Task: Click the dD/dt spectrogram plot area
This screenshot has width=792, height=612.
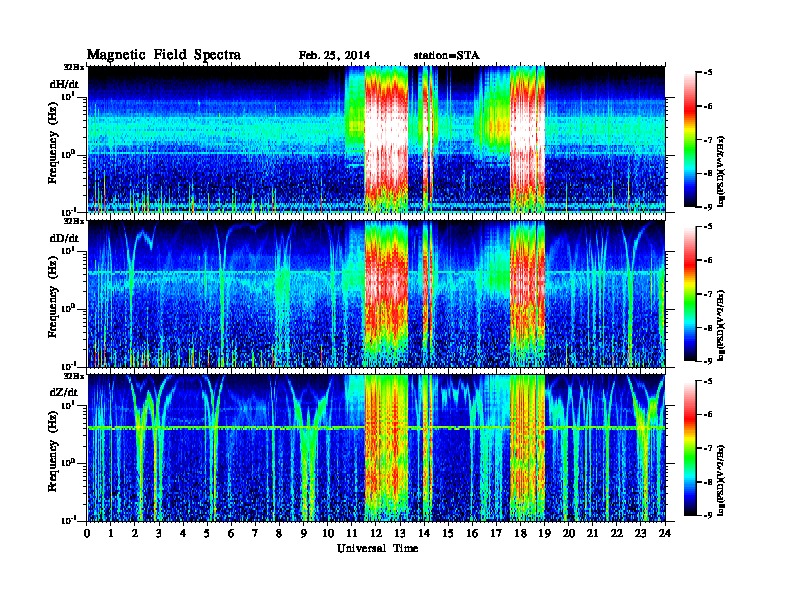Action: point(377,294)
